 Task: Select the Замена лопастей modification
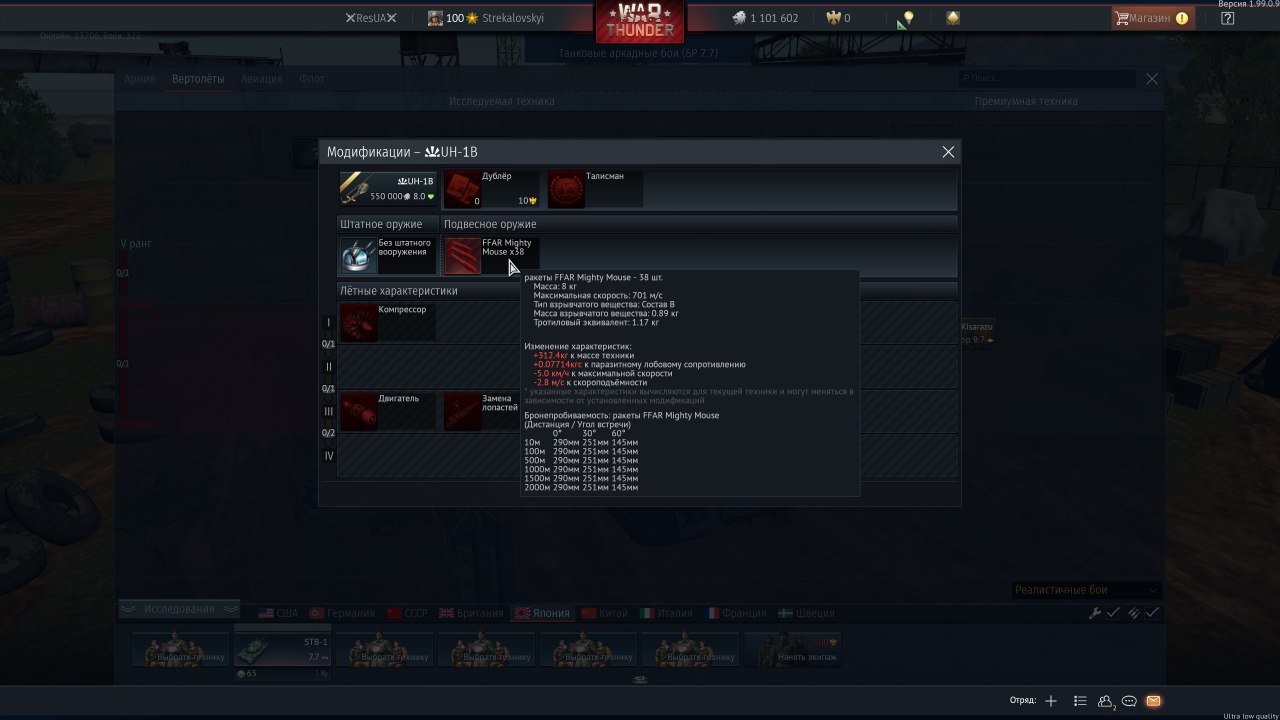pyautogui.click(x=483, y=411)
